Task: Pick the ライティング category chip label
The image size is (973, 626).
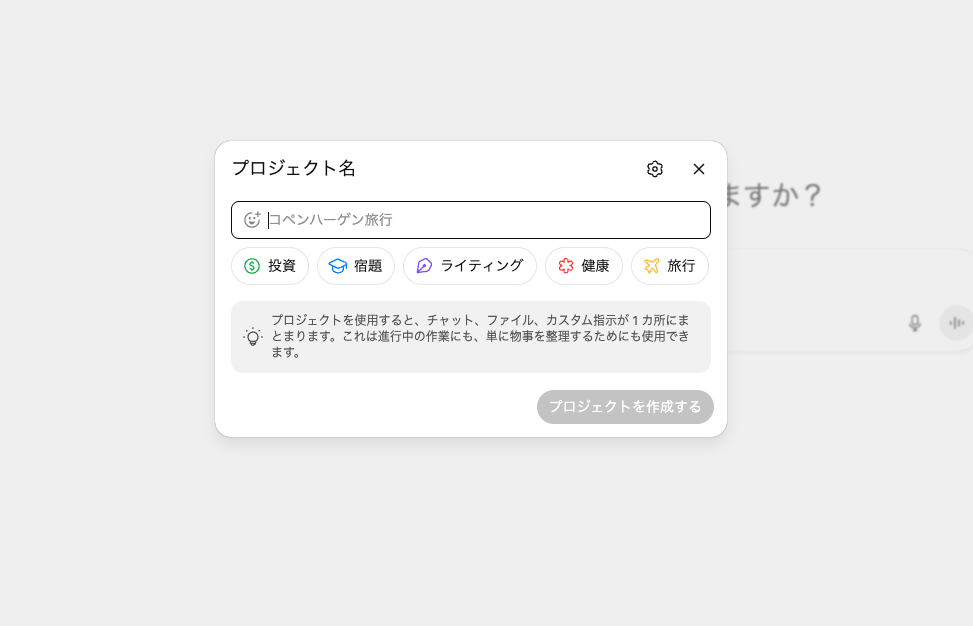Action: click(482, 266)
